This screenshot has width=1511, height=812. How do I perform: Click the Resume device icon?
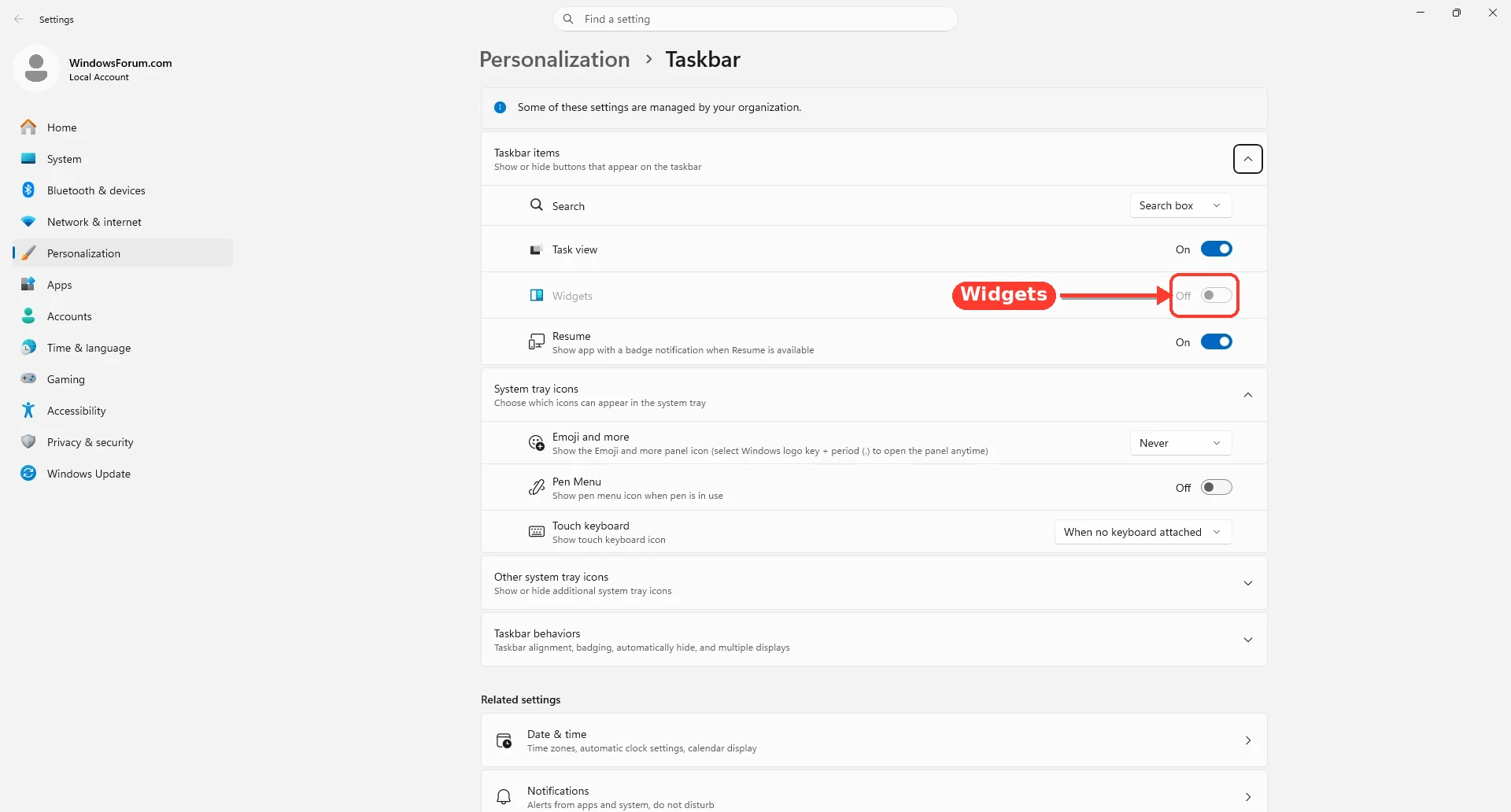(537, 341)
